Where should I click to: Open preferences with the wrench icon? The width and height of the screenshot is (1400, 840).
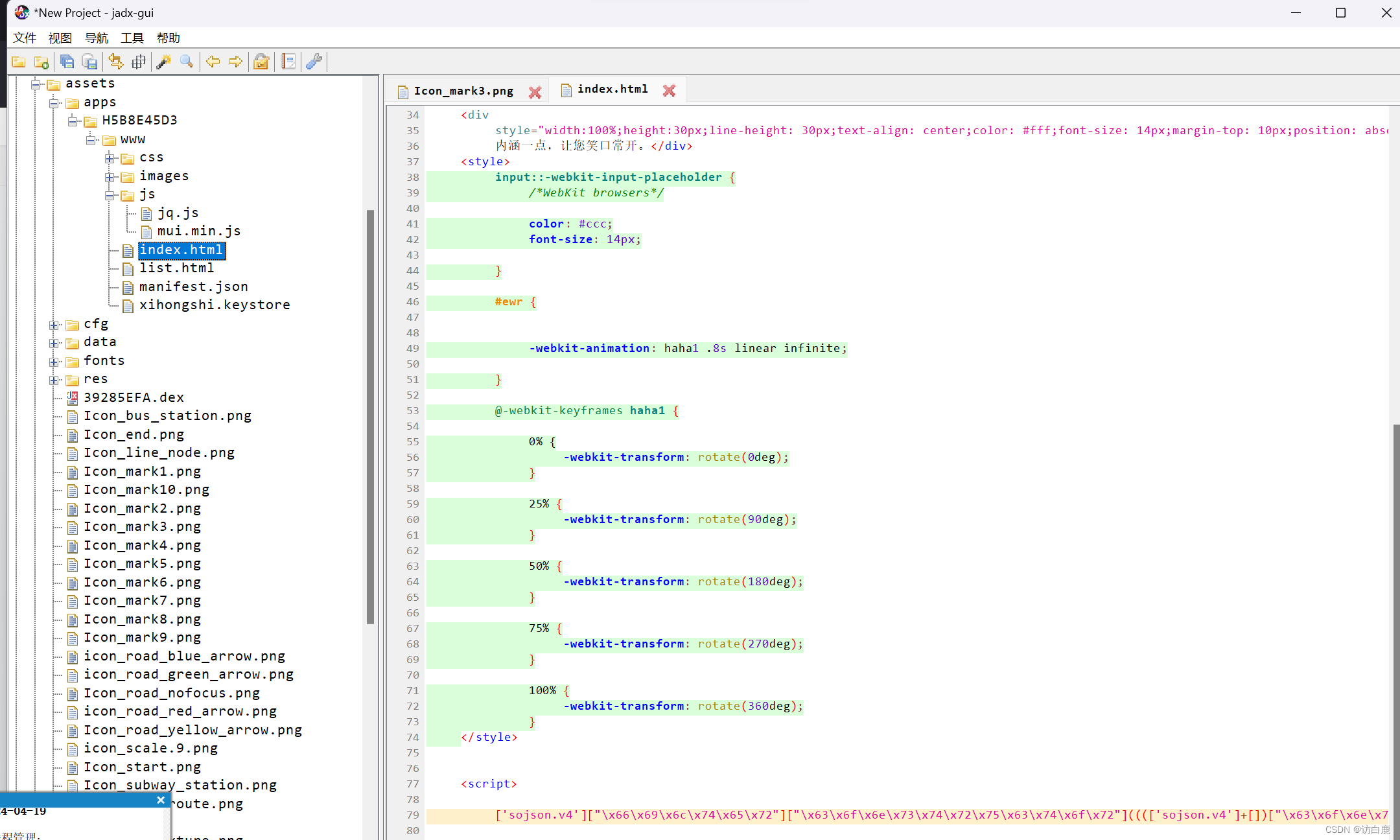tap(314, 62)
